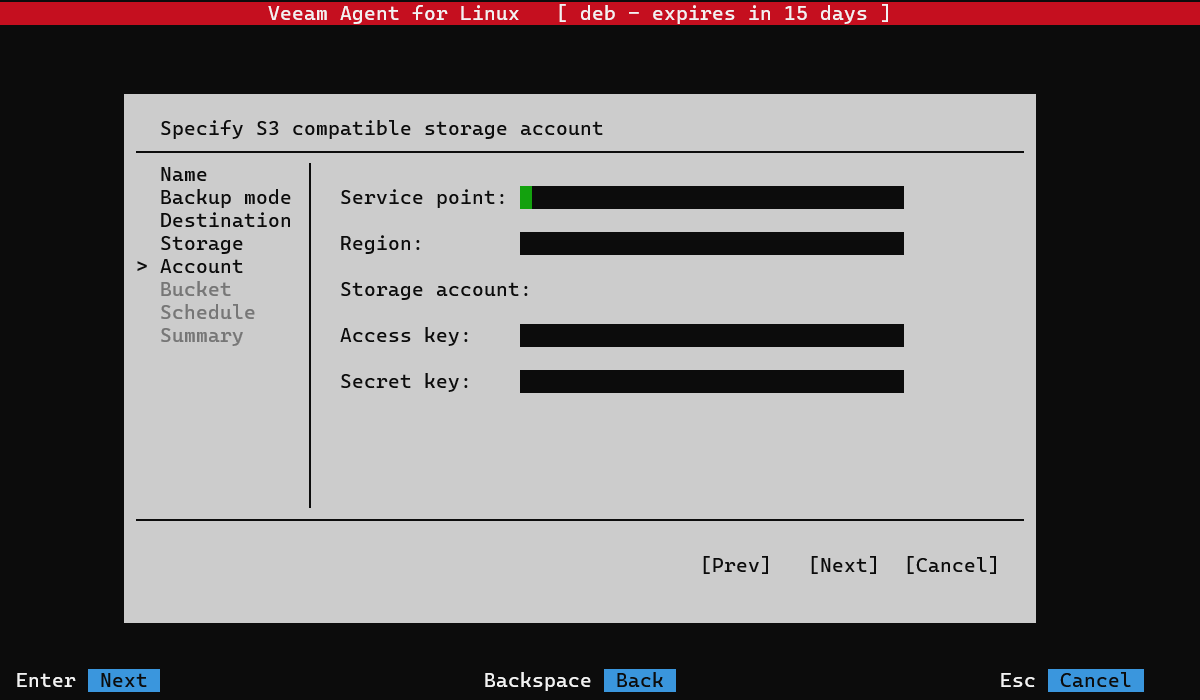Click into the Region text field
Image resolution: width=1200 pixels, height=700 pixels.
(711, 244)
